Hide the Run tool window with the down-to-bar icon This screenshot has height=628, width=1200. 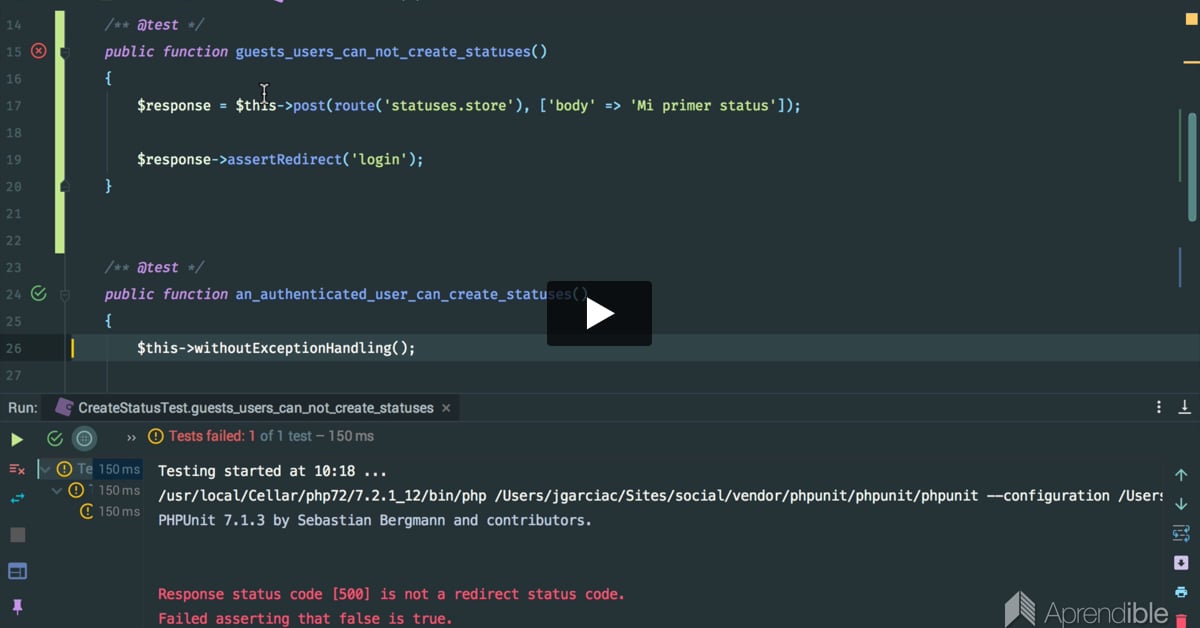1185,407
